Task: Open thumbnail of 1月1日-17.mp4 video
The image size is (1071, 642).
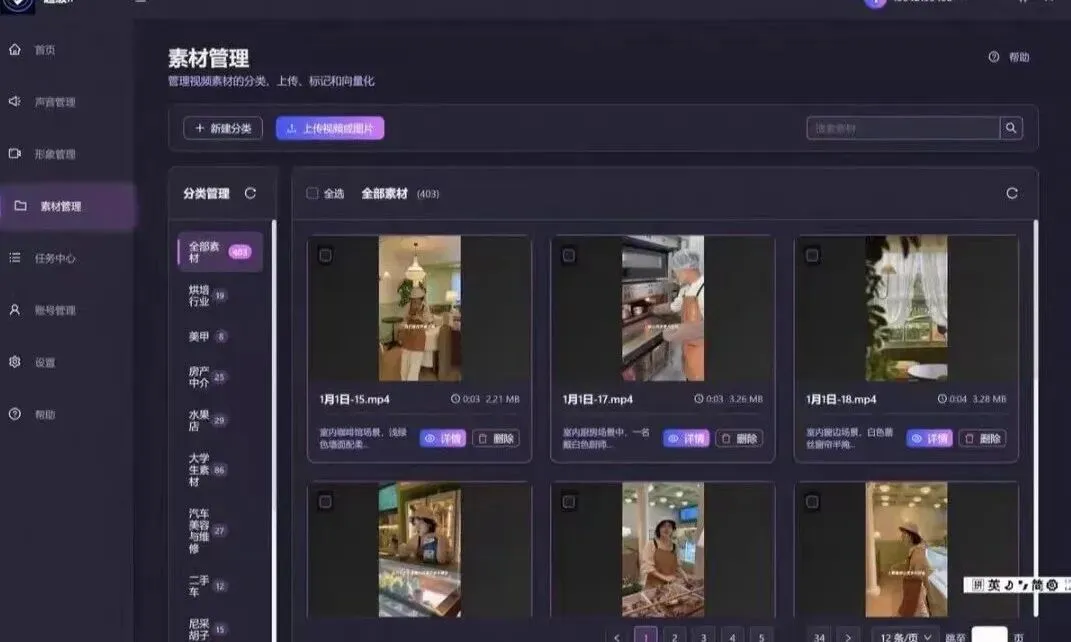Action: coord(663,308)
